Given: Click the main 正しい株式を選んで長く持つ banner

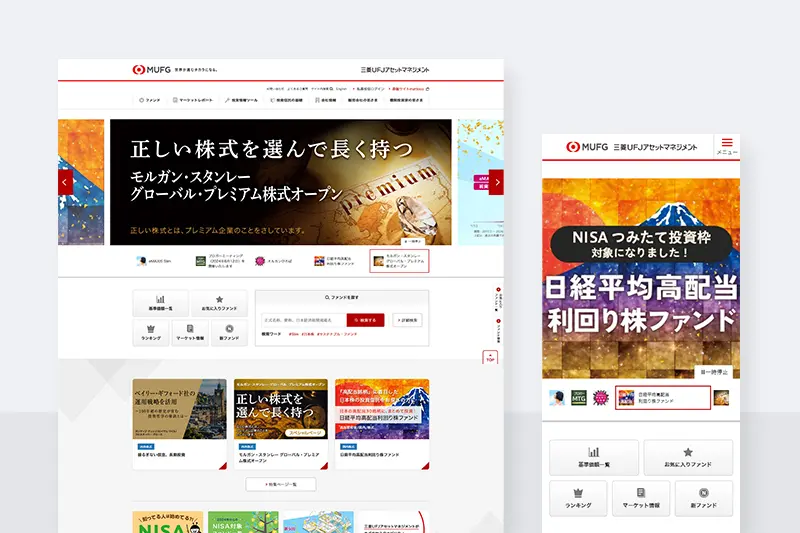Looking at the screenshot, I should click(281, 182).
